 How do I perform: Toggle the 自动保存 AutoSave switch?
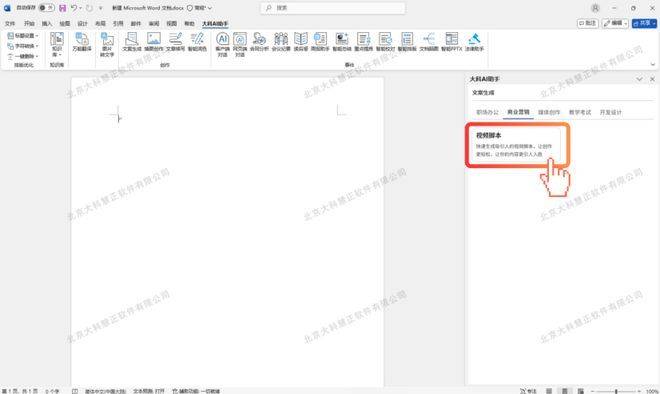[46, 8]
